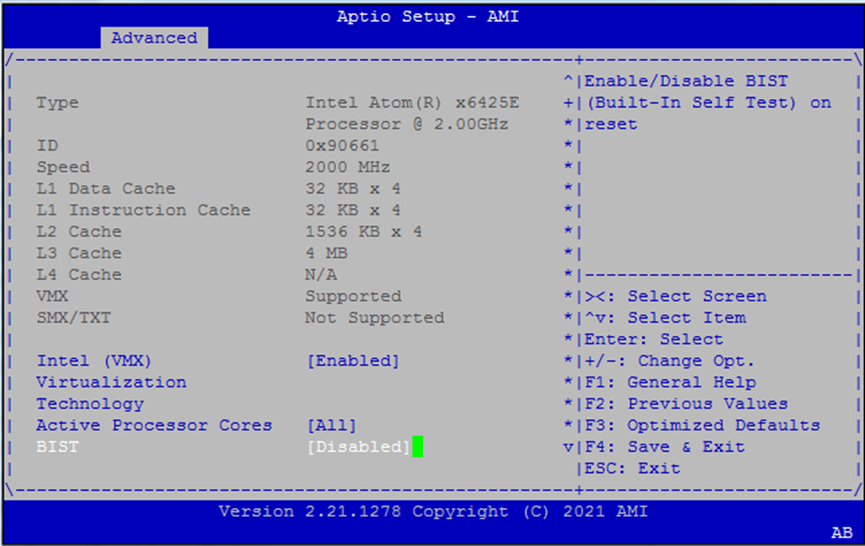The width and height of the screenshot is (865, 546).
Task: Click the Enter: Select key hint
Action: [654, 339]
